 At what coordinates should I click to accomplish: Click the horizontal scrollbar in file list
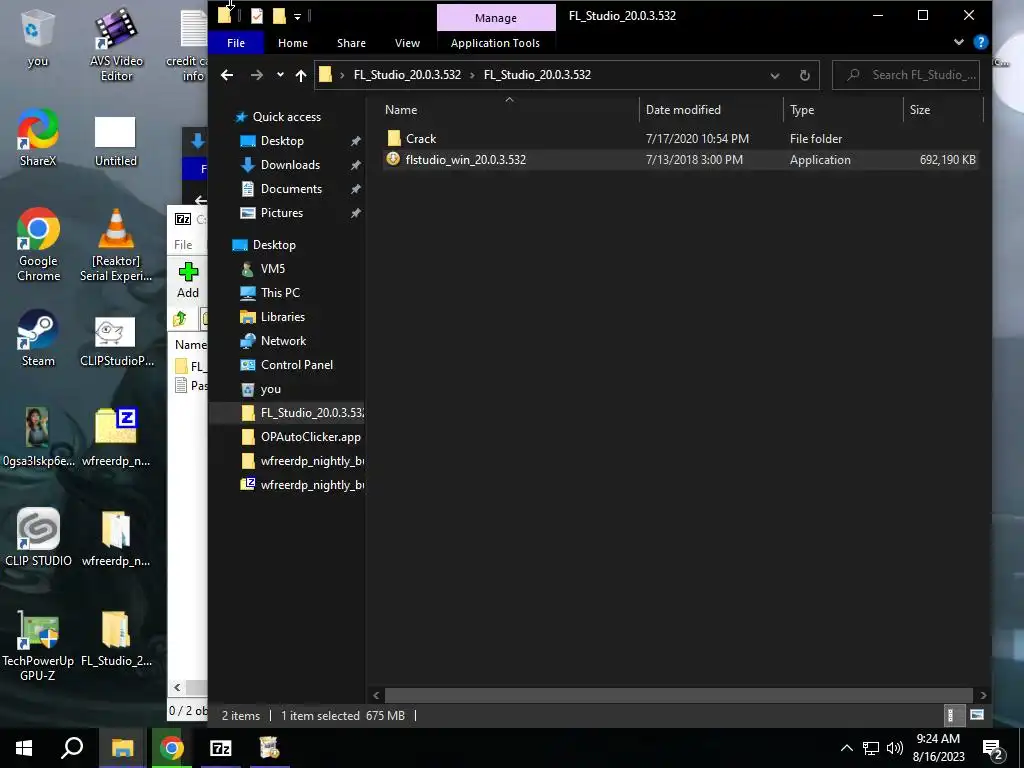(679, 696)
